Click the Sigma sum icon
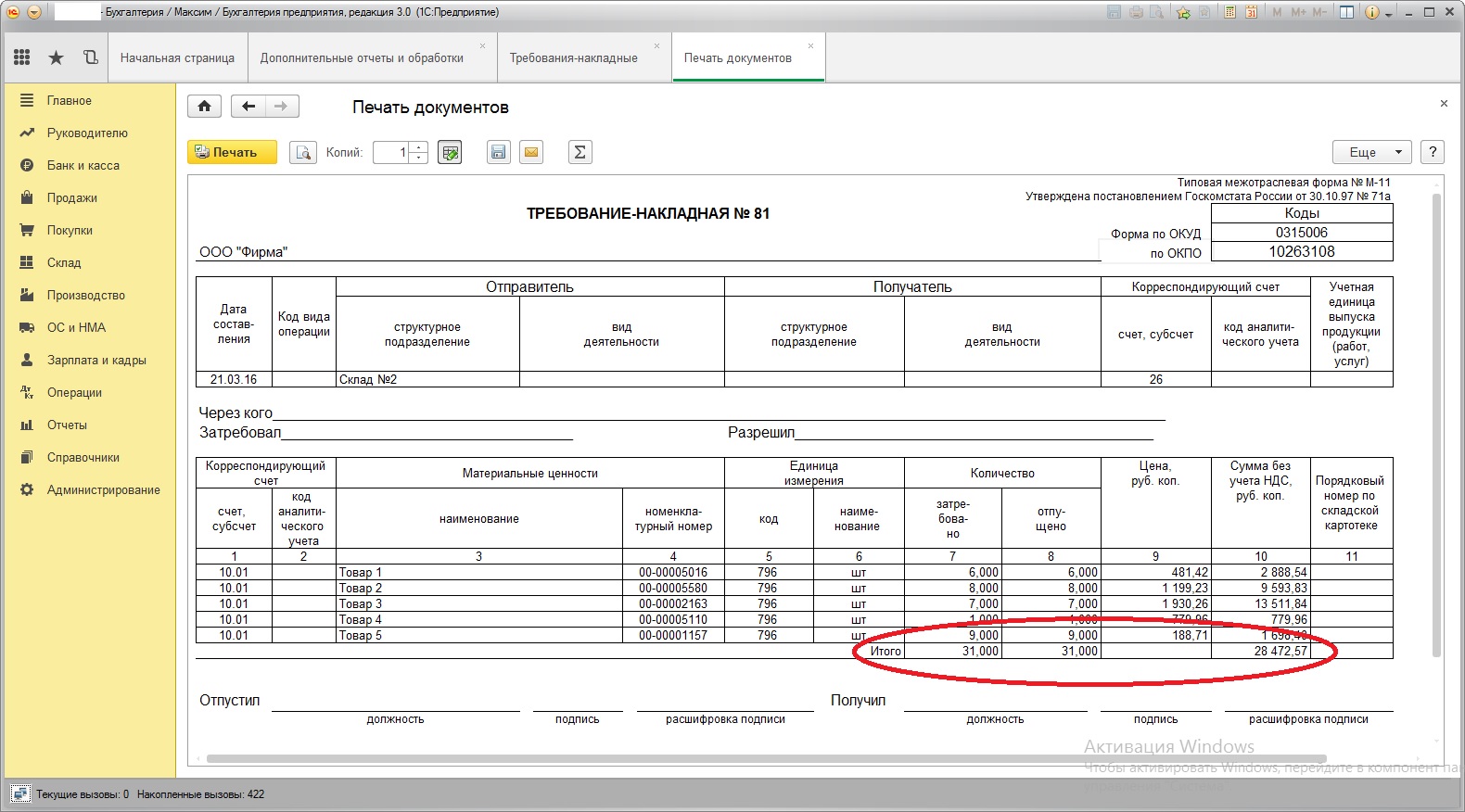Screen dimensions: 1465x812 coord(580,152)
